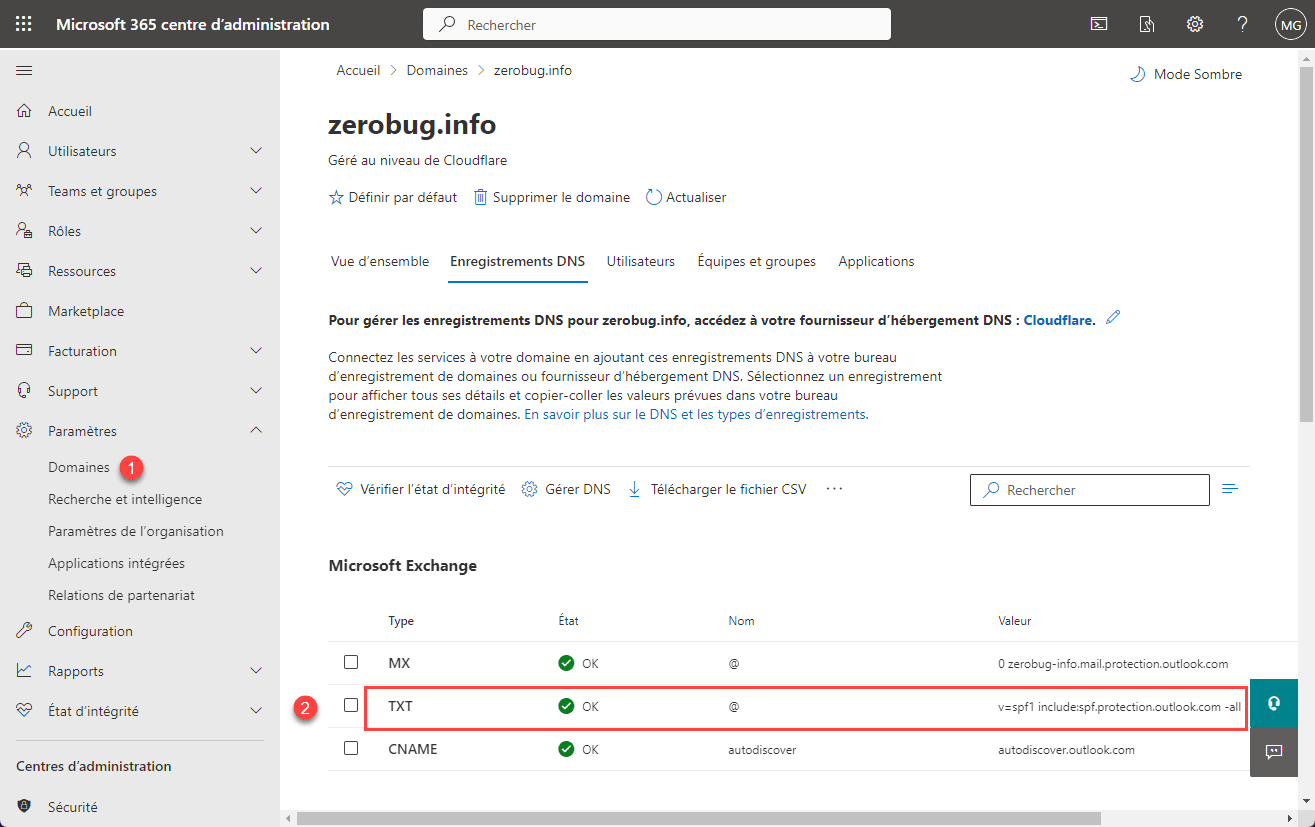Viewport: 1315px width, 827px height.
Task: Click the DNS records Rechercher field
Action: [1090, 490]
